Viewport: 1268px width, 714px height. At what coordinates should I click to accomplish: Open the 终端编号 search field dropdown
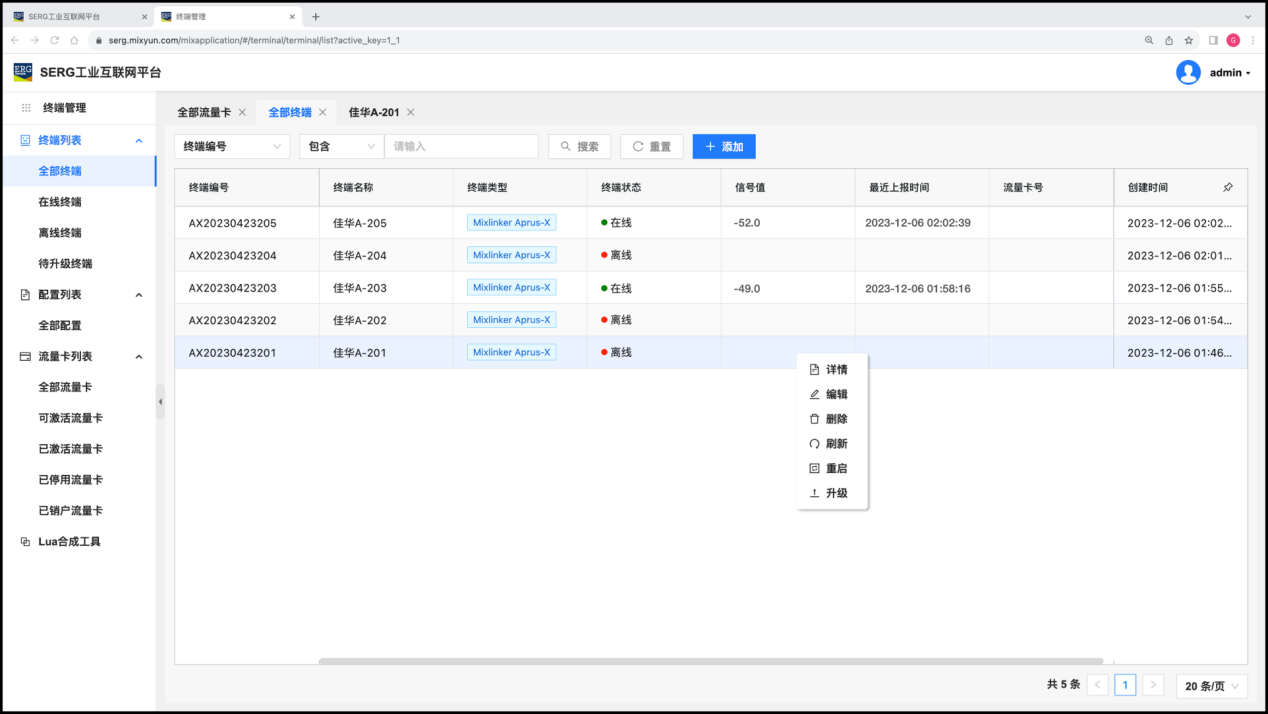click(x=232, y=147)
